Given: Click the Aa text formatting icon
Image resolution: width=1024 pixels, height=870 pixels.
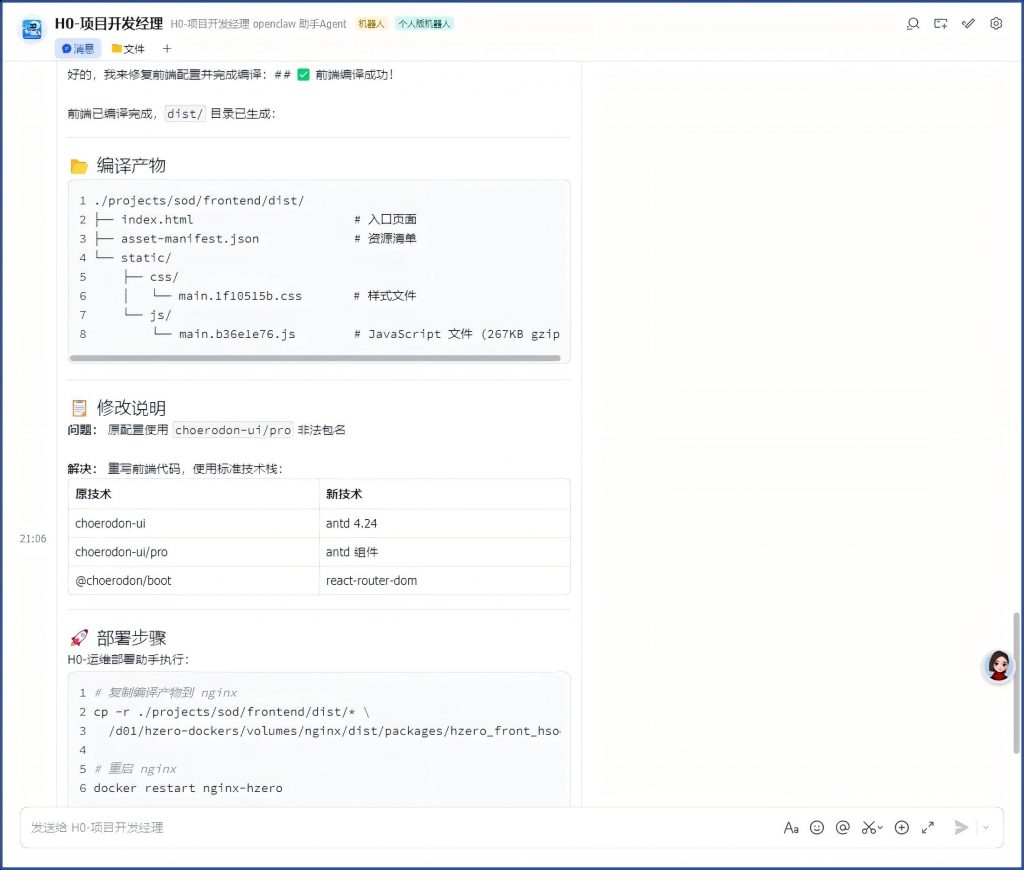Looking at the screenshot, I should (x=791, y=827).
